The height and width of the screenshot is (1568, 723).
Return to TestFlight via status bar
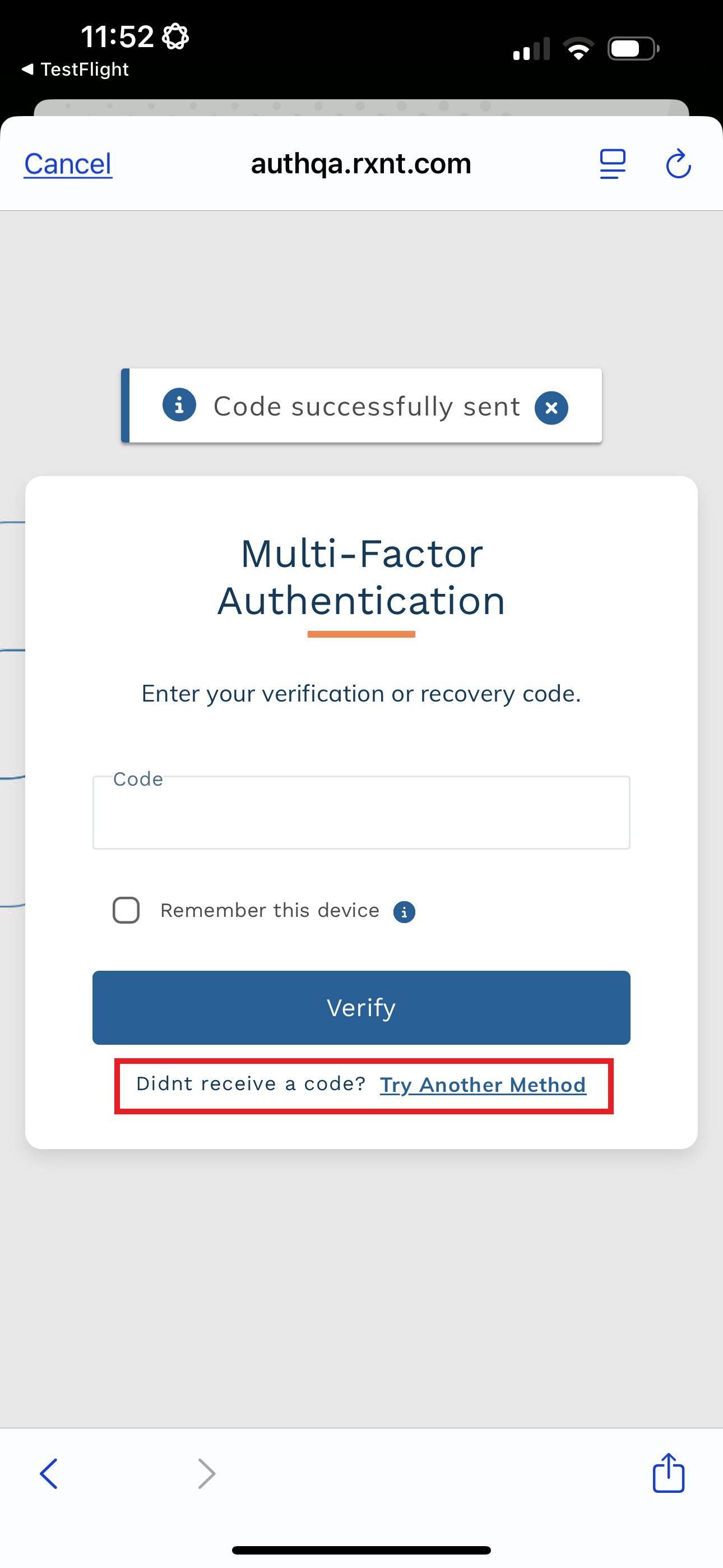76,70
